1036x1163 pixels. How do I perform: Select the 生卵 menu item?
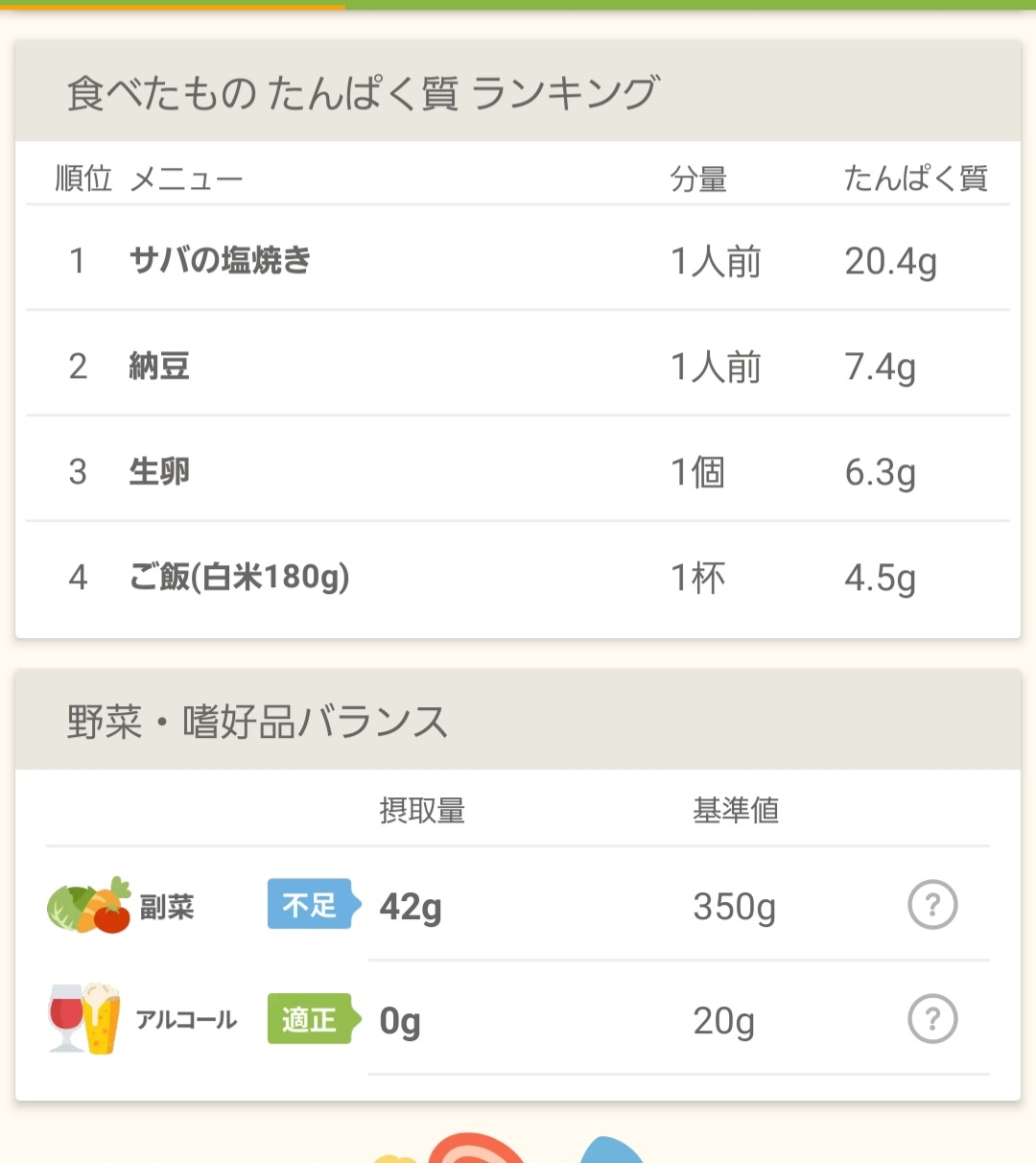[x=159, y=472]
